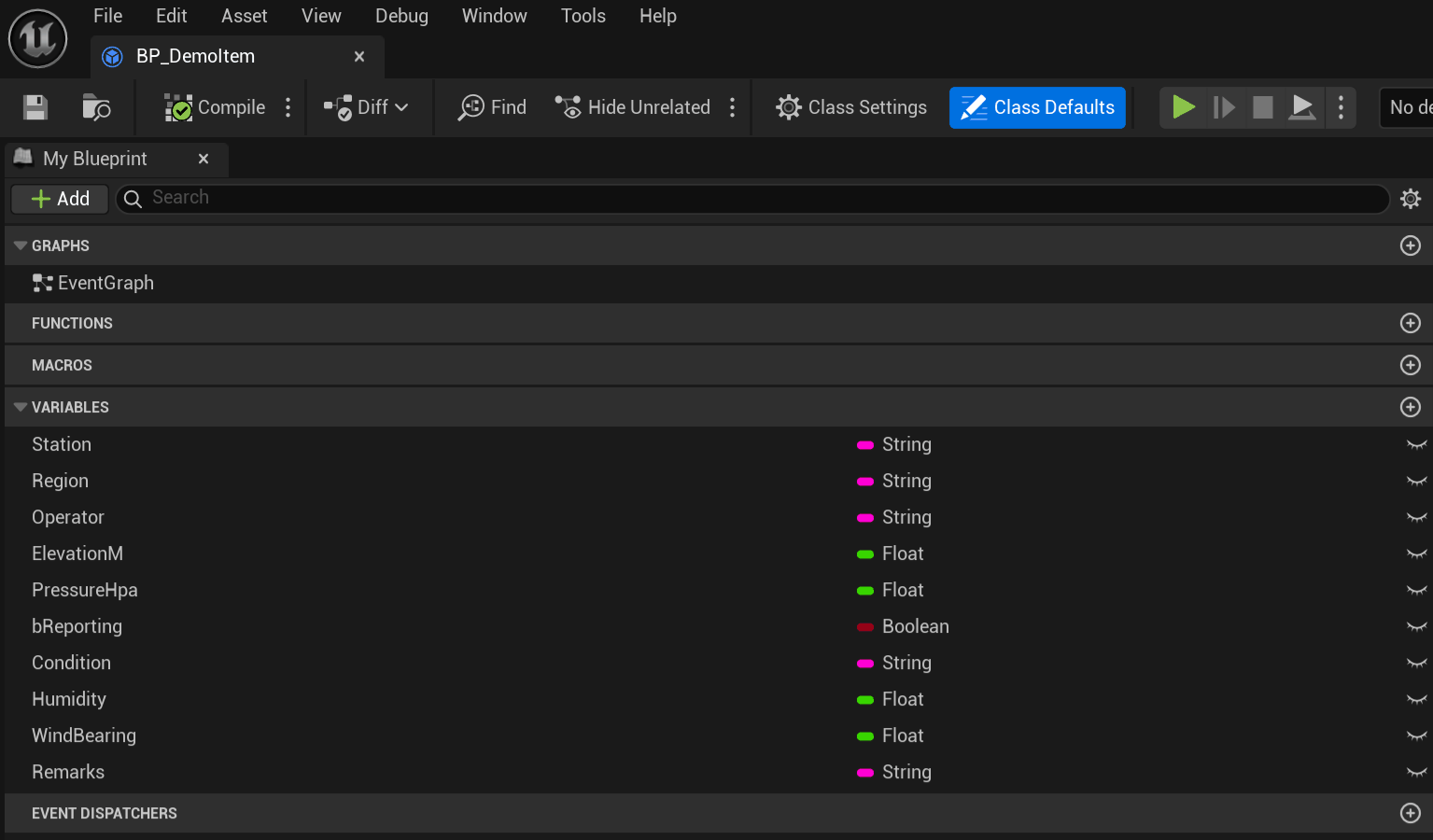Start play with the green Play button
The image size is (1433, 840).
coord(1184,107)
